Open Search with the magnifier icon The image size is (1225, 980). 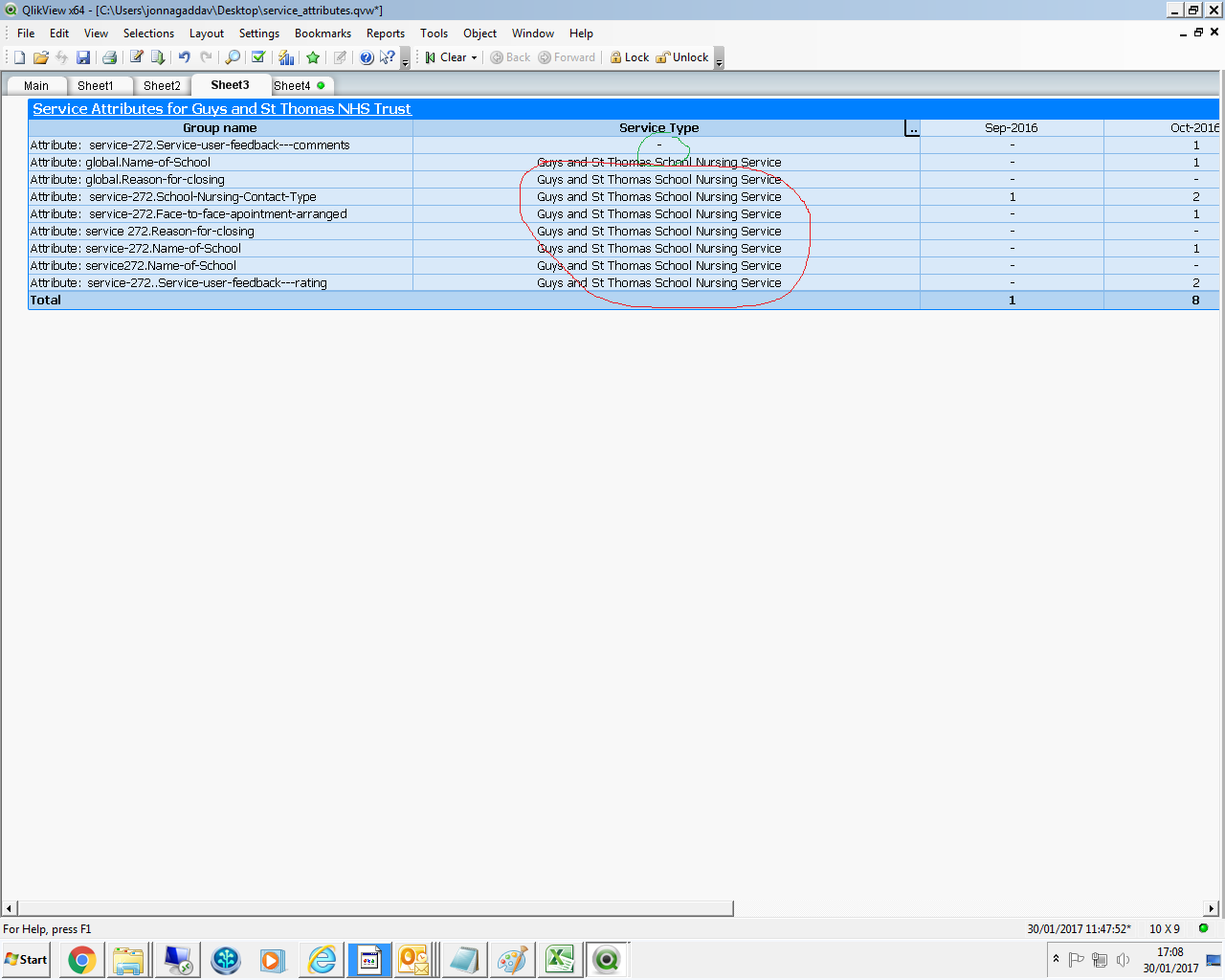pyautogui.click(x=233, y=57)
